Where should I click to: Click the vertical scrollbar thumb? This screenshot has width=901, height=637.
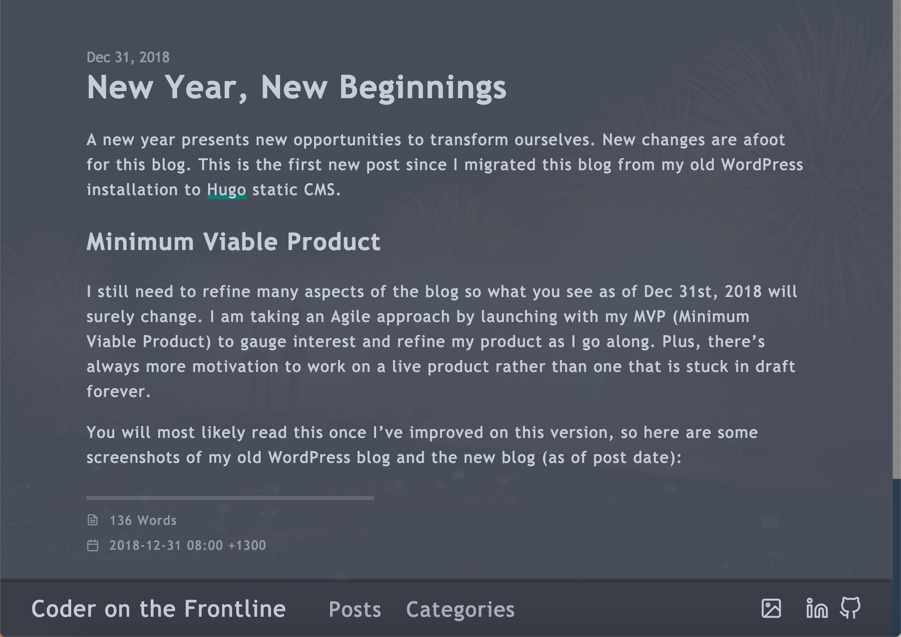pyautogui.click(x=896, y=239)
